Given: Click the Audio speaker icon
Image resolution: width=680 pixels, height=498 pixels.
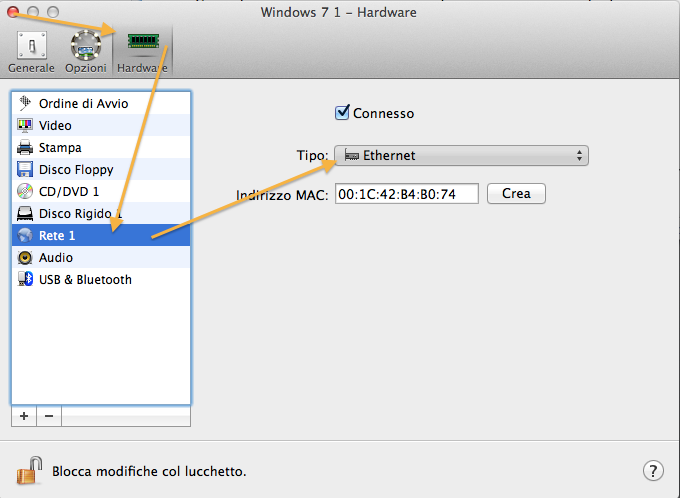Looking at the screenshot, I should pos(25,257).
